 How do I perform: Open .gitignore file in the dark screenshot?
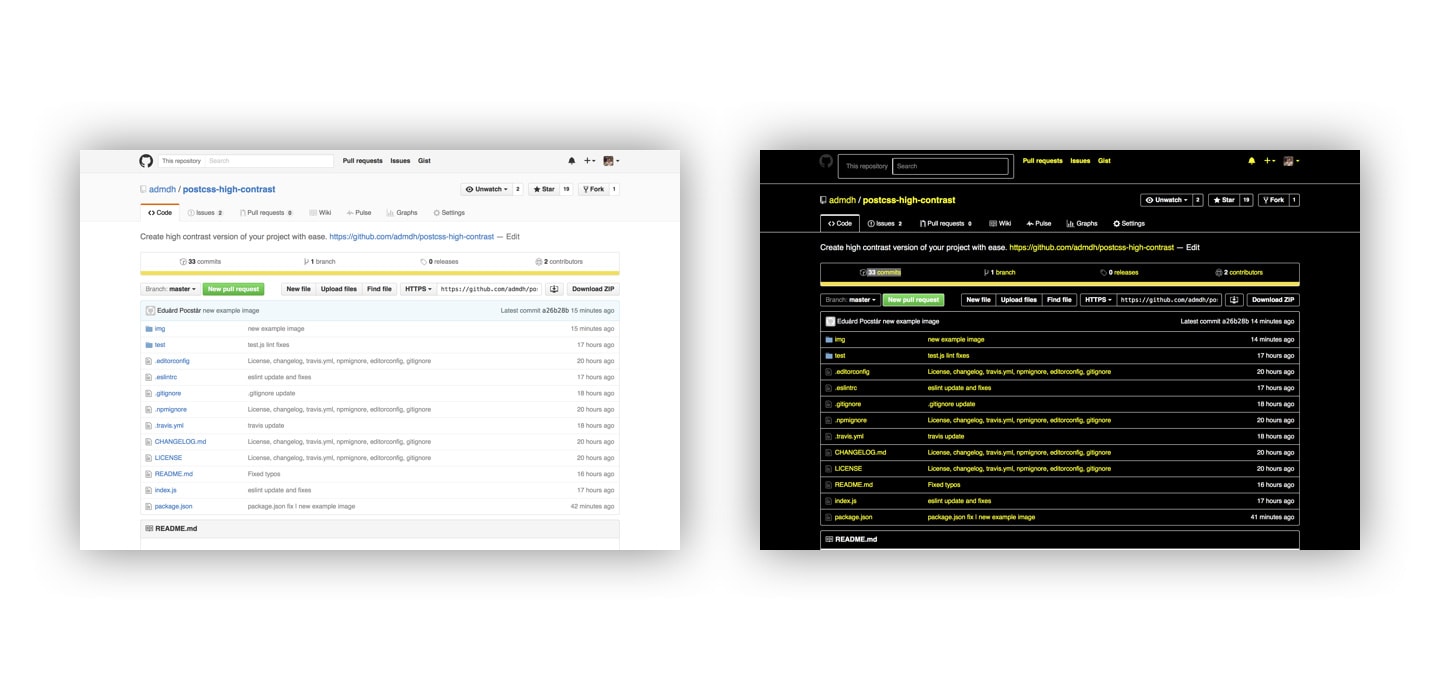pyautogui.click(x=848, y=404)
